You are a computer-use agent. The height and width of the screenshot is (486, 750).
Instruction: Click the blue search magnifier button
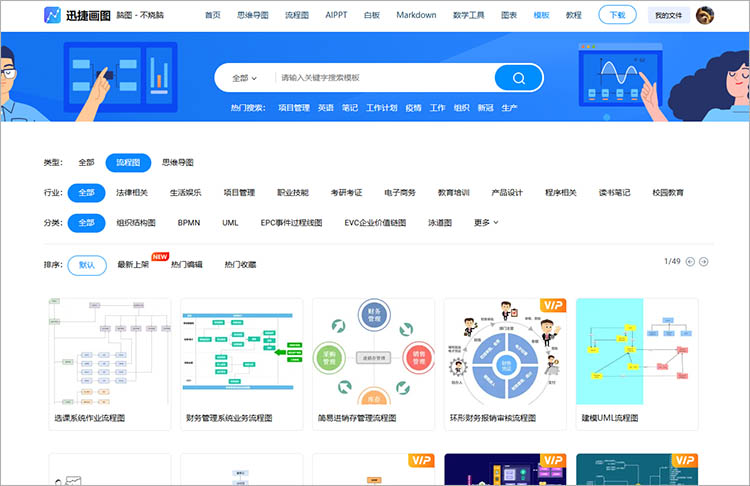pyautogui.click(x=518, y=78)
